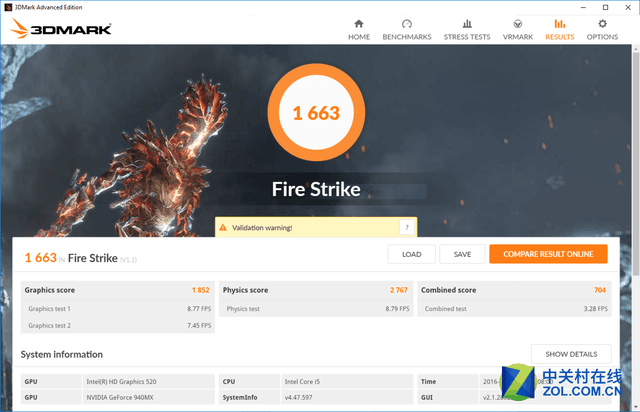640x412 pixels.
Task: Select the Physics test row
Action: point(316,309)
